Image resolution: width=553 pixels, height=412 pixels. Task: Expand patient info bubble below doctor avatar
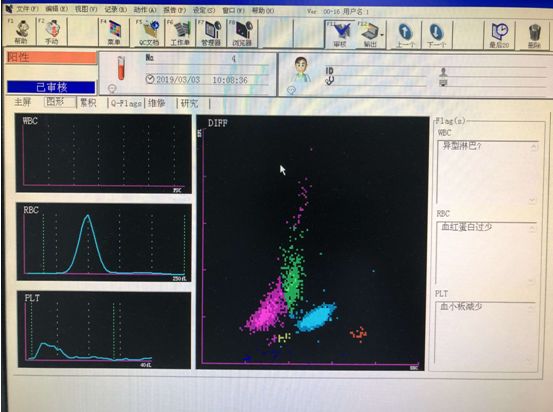(x=291, y=90)
